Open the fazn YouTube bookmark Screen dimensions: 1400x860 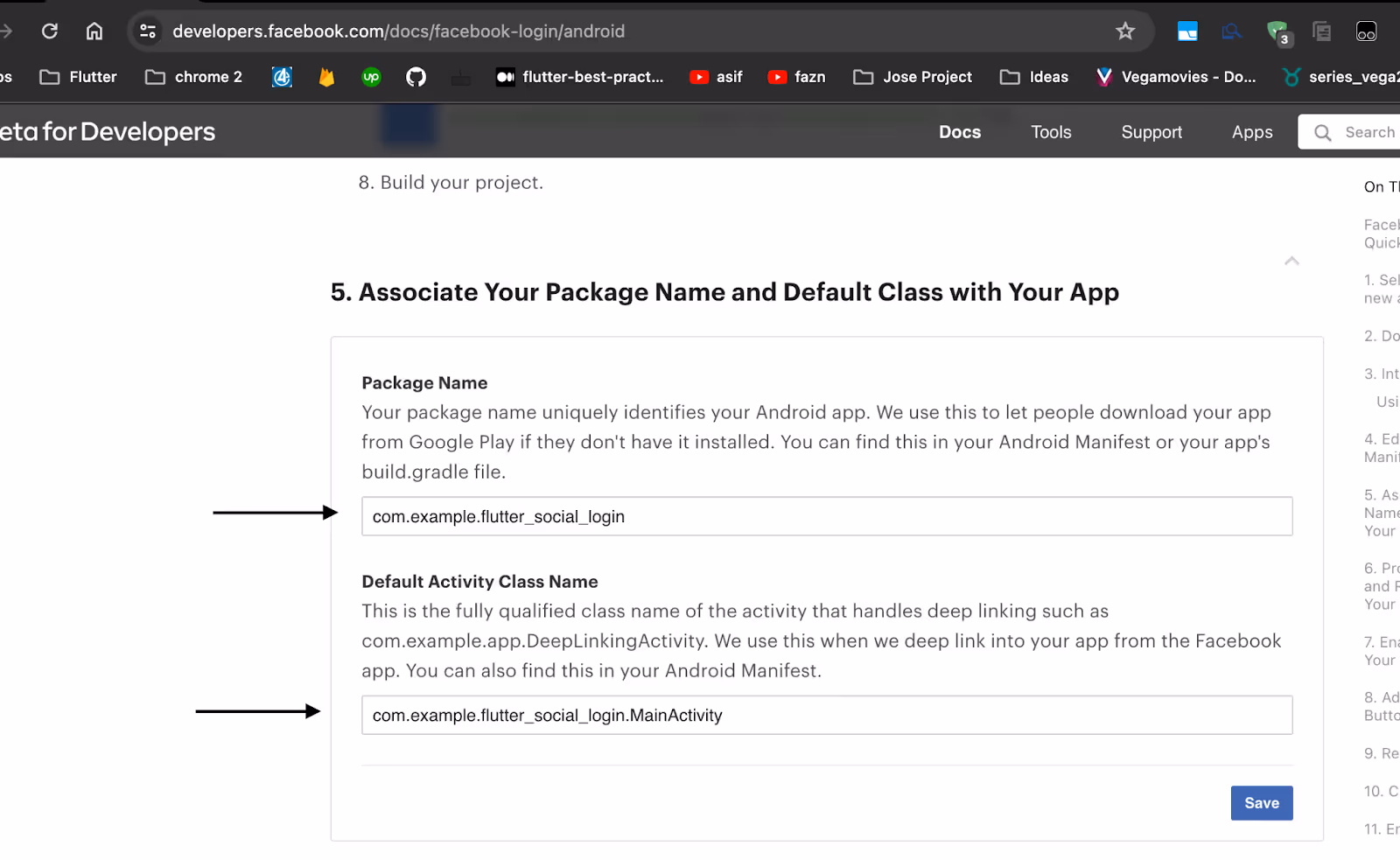pos(797,77)
